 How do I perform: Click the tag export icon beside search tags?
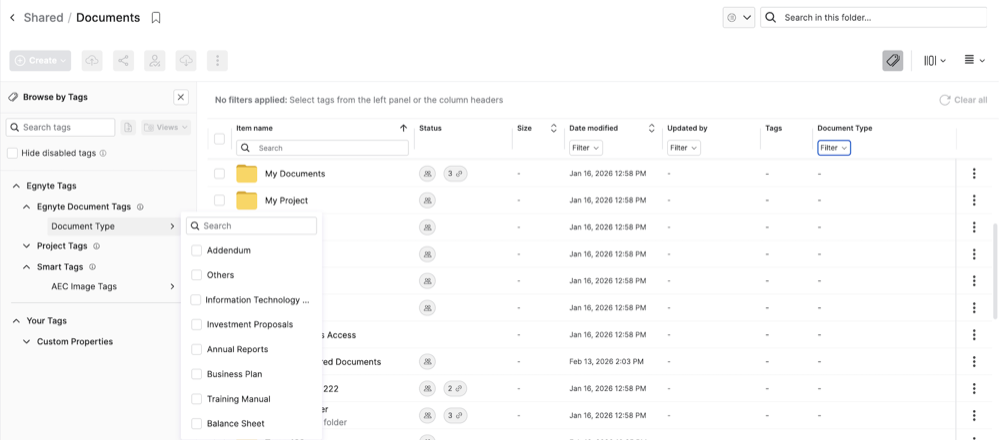pyautogui.click(x=128, y=127)
